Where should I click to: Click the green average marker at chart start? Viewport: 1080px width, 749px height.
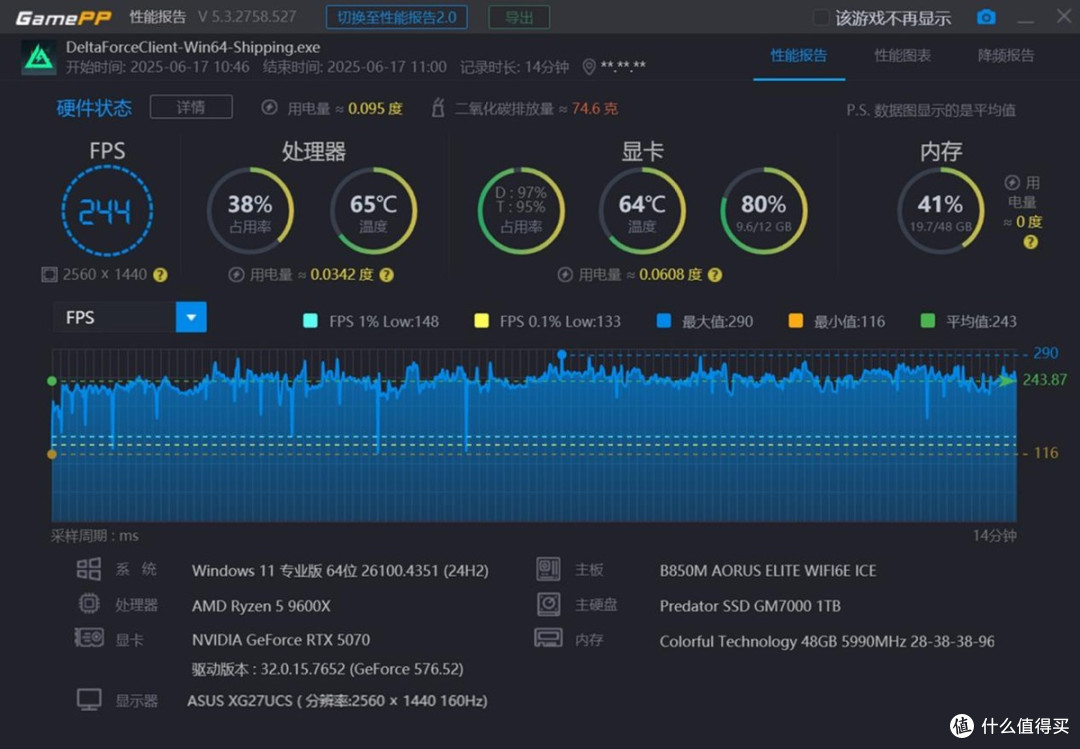pyautogui.click(x=52, y=381)
